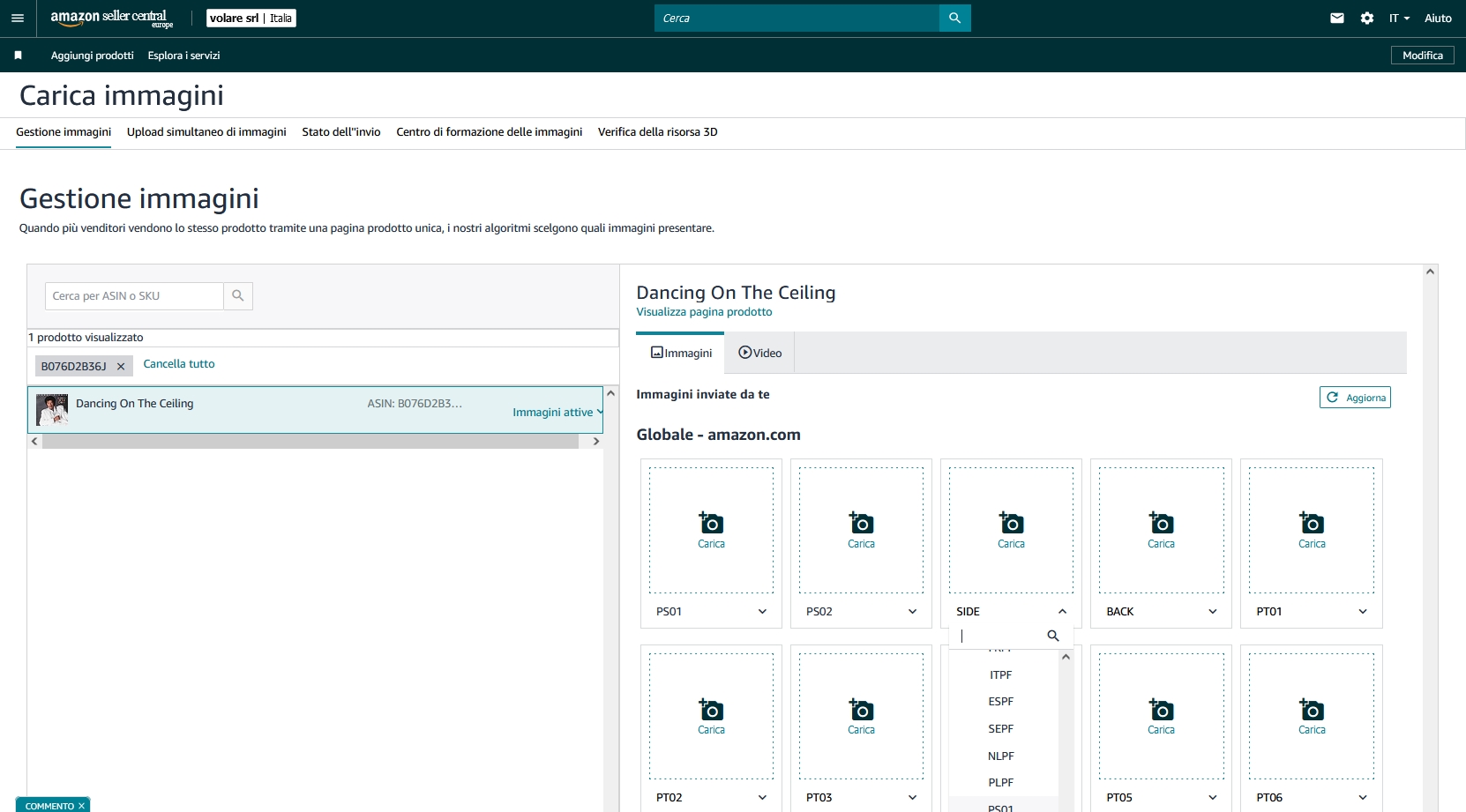
Task: Click the Aggiorna refresh button
Action: tap(1355, 398)
